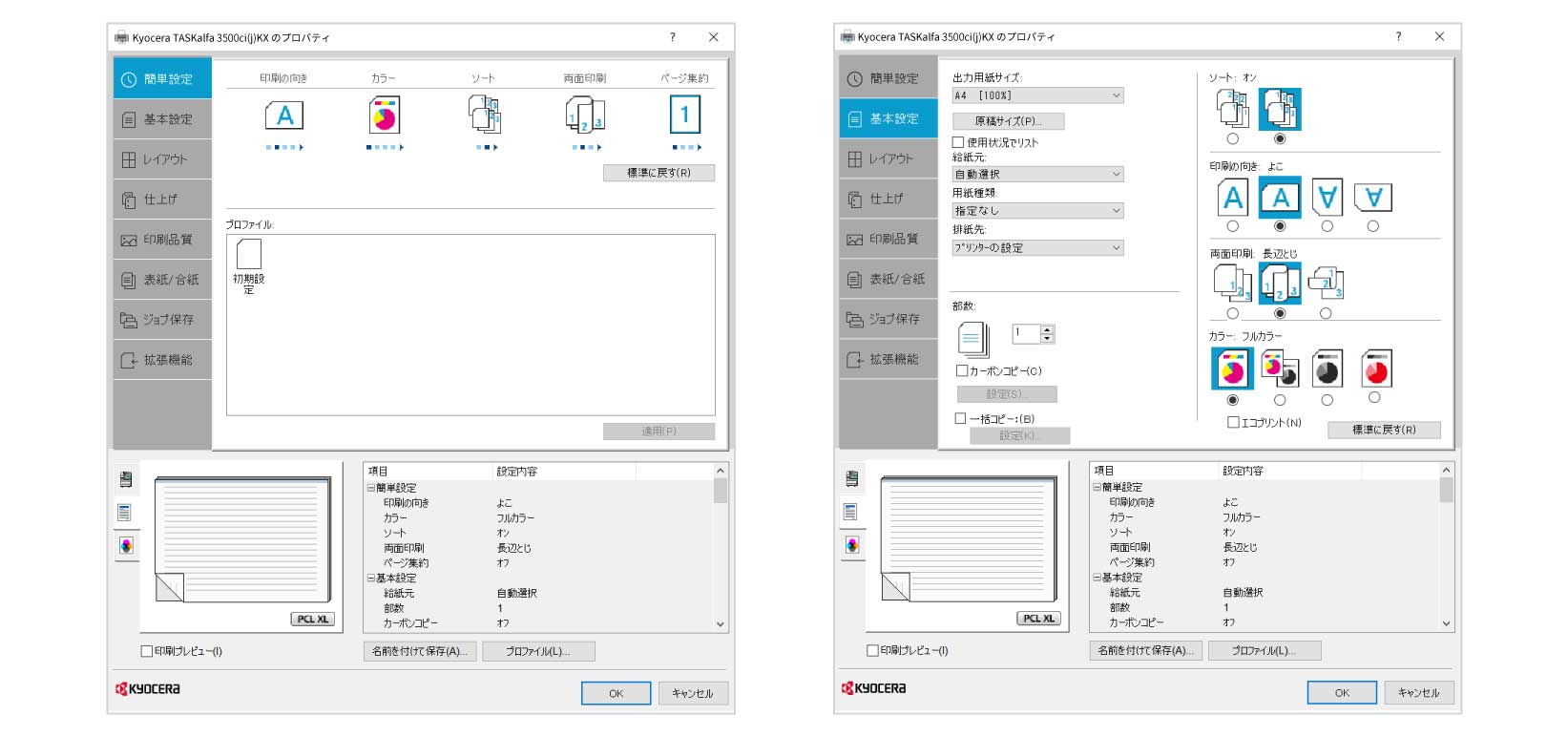Click the help question mark in right window
The image size is (1568, 737).
(x=1398, y=37)
